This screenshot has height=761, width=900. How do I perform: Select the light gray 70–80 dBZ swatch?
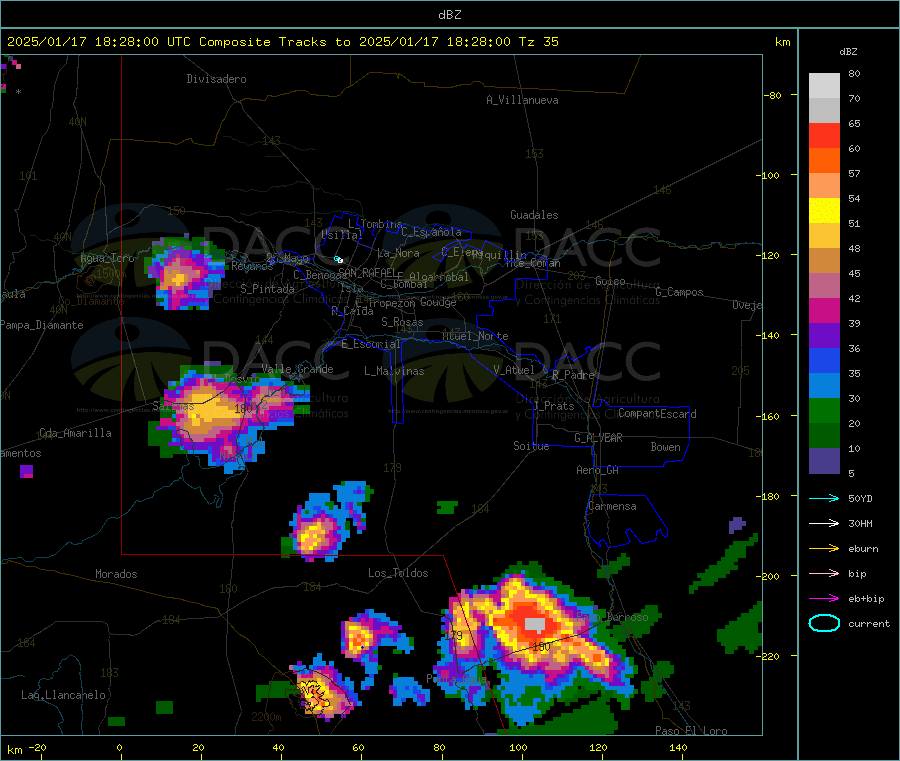[824, 86]
